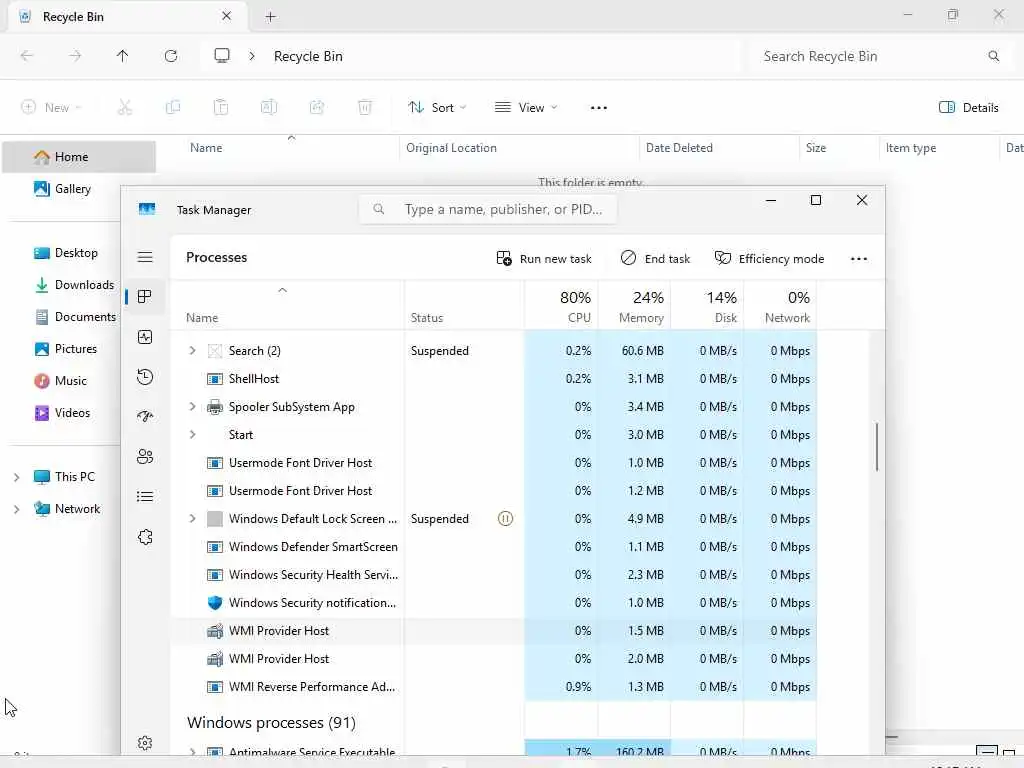Click the Rename icon in Explorer toolbar

tap(269, 107)
